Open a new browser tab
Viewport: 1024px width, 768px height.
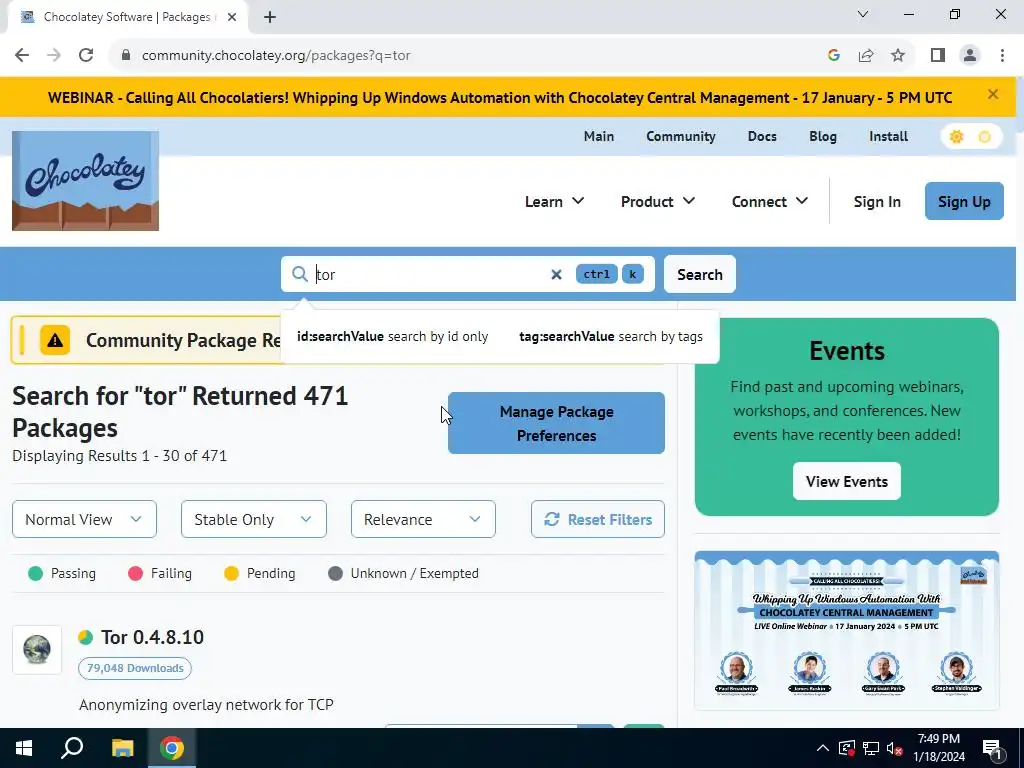(270, 17)
